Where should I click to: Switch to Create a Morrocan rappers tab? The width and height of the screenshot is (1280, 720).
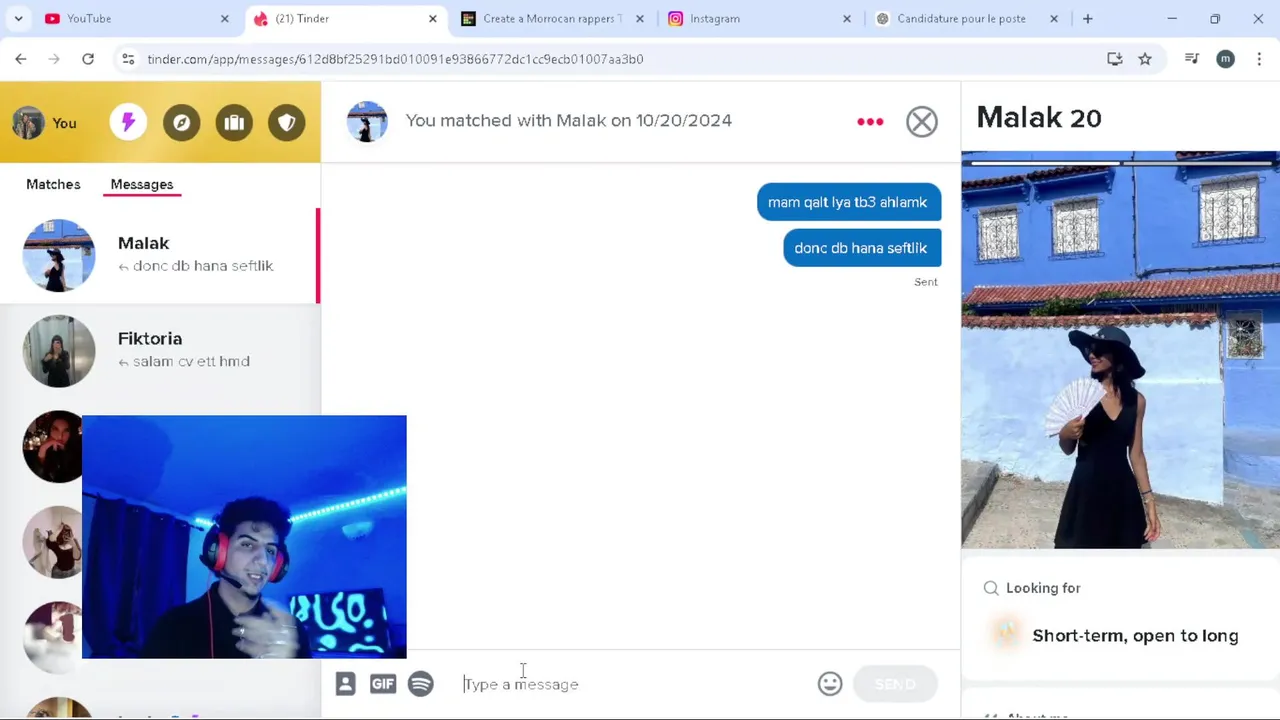(550, 18)
